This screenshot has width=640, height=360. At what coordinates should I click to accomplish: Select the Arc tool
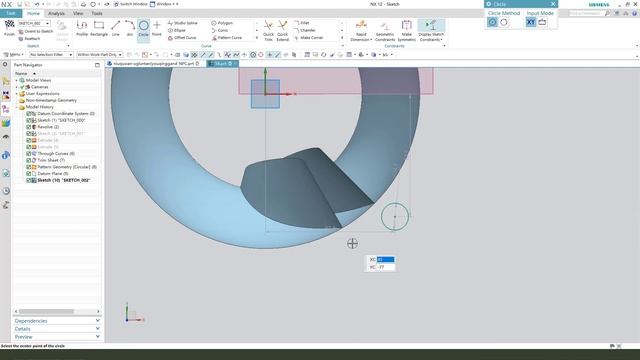(130, 28)
